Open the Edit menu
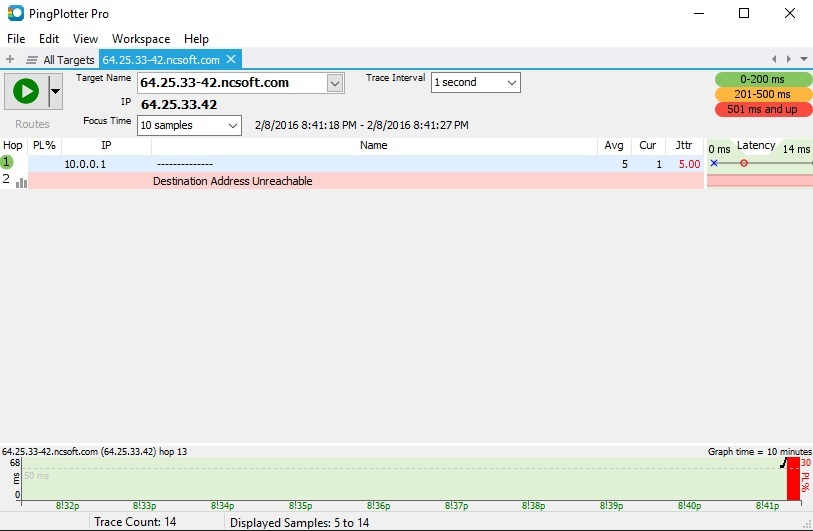The height and width of the screenshot is (531, 813). [x=49, y=39]
